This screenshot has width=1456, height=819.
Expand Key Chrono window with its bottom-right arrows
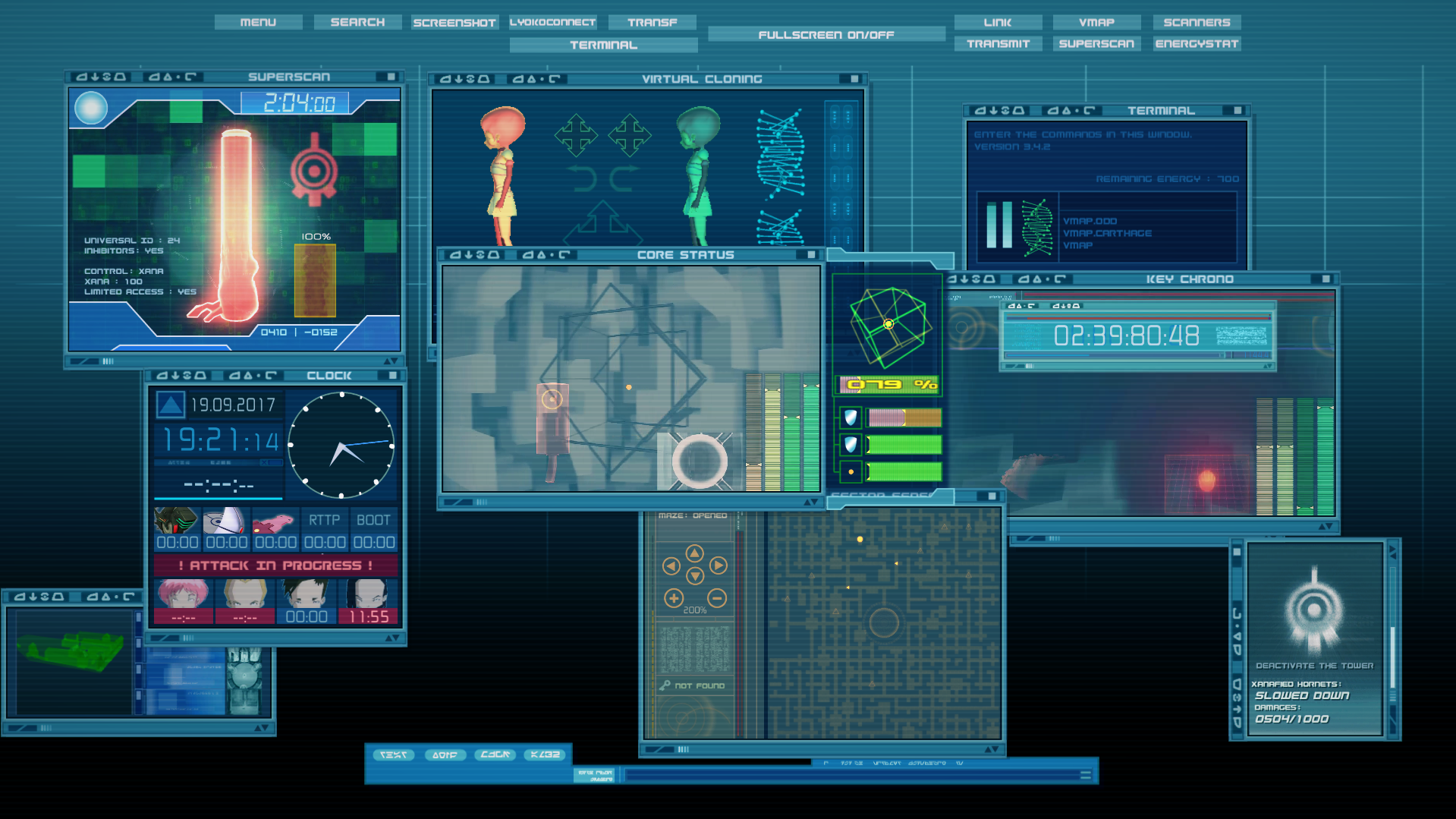coord(1325,527)
